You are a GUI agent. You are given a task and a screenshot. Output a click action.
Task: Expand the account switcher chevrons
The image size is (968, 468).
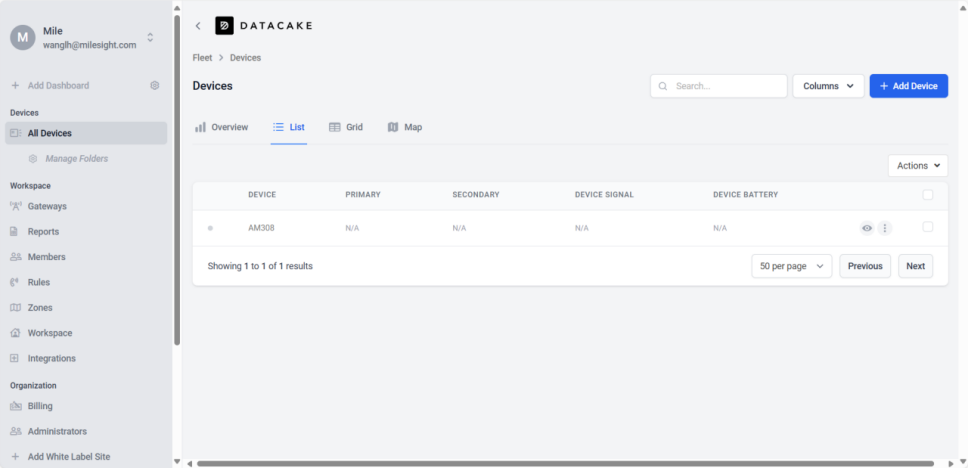[x=150, y=38]
